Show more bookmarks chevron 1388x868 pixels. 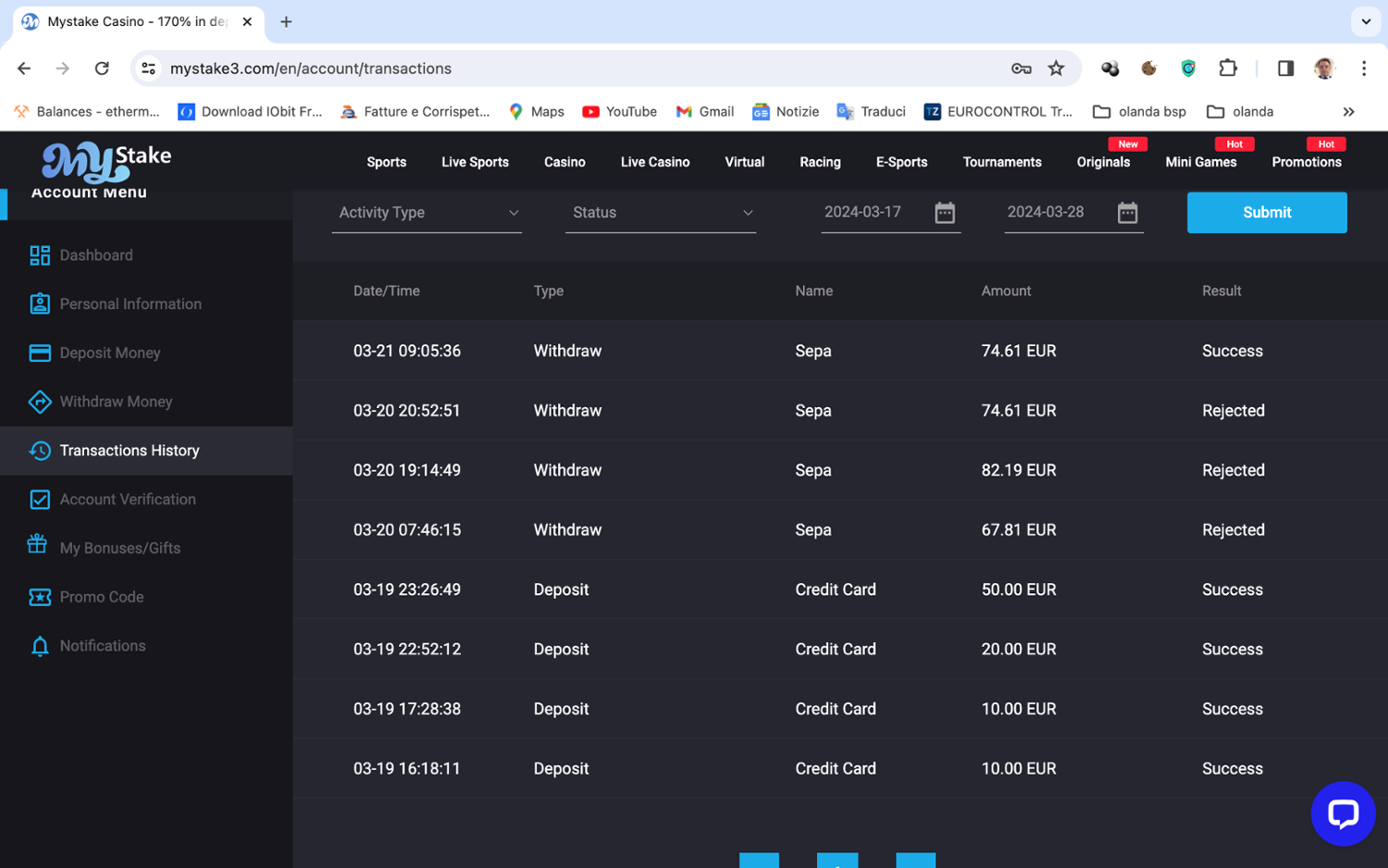point(1348,112)
